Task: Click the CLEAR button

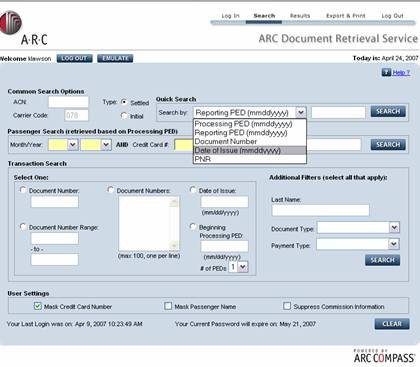Action: point(392,324)
